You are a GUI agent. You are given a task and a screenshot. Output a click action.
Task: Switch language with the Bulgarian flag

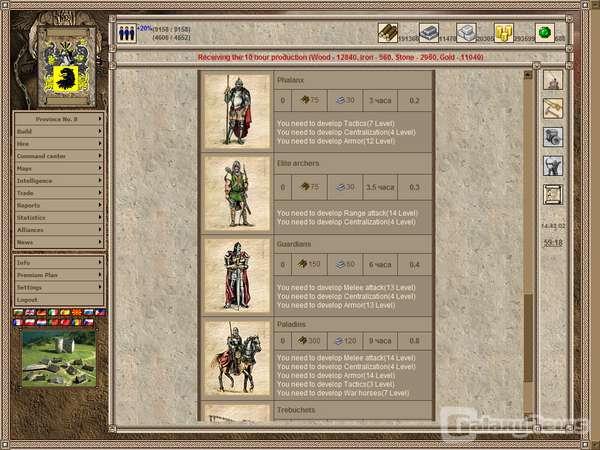[x=18, y=312]
